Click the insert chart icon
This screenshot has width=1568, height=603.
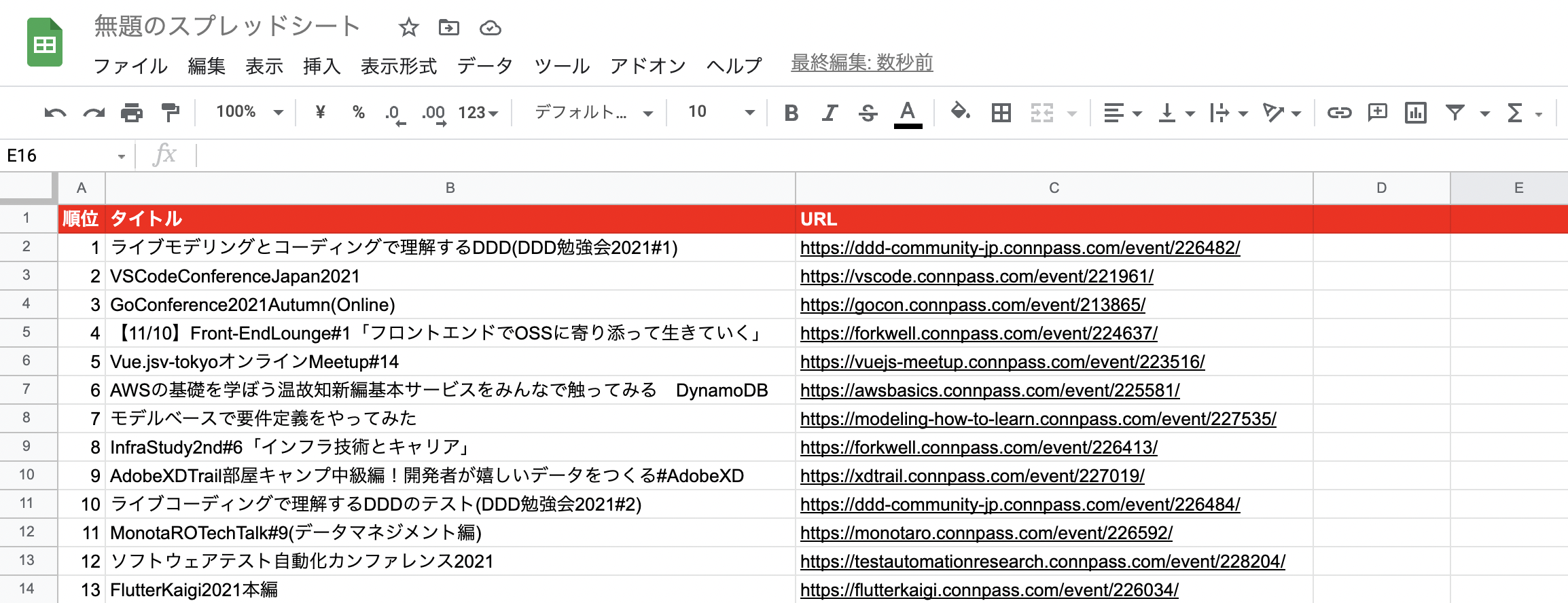[1416, 113]
